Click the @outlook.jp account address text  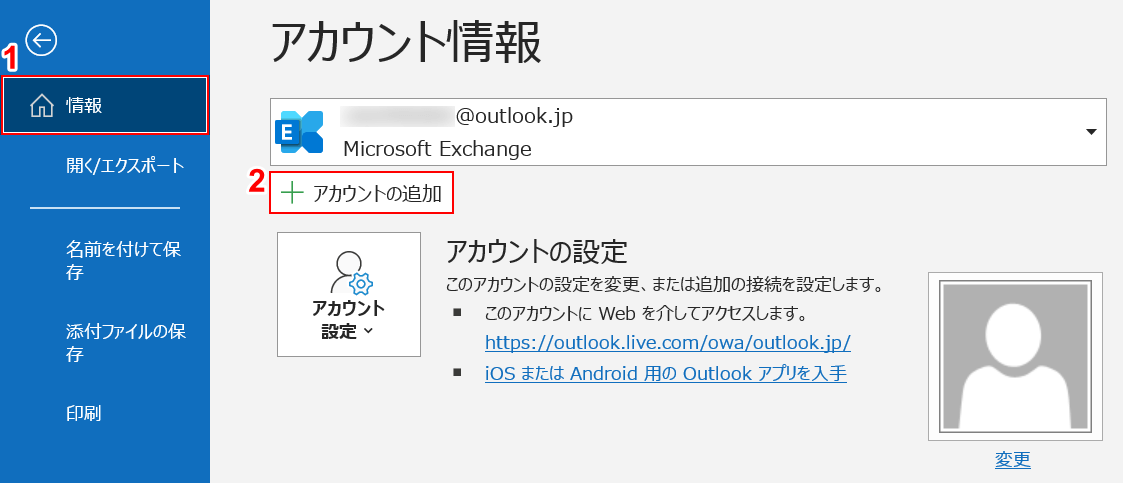click(x=514, y=116)
